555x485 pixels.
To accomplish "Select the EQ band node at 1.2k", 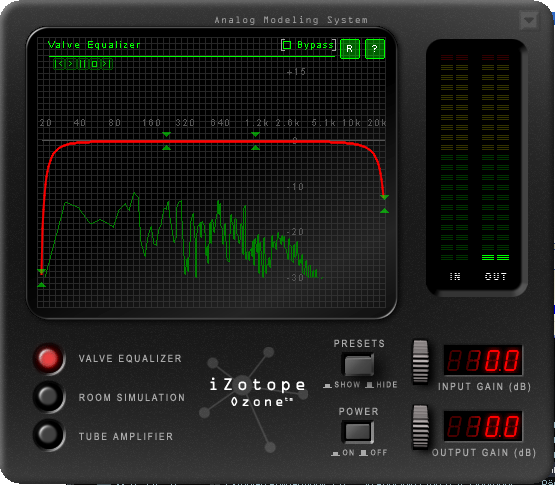I will click(256, 141).
